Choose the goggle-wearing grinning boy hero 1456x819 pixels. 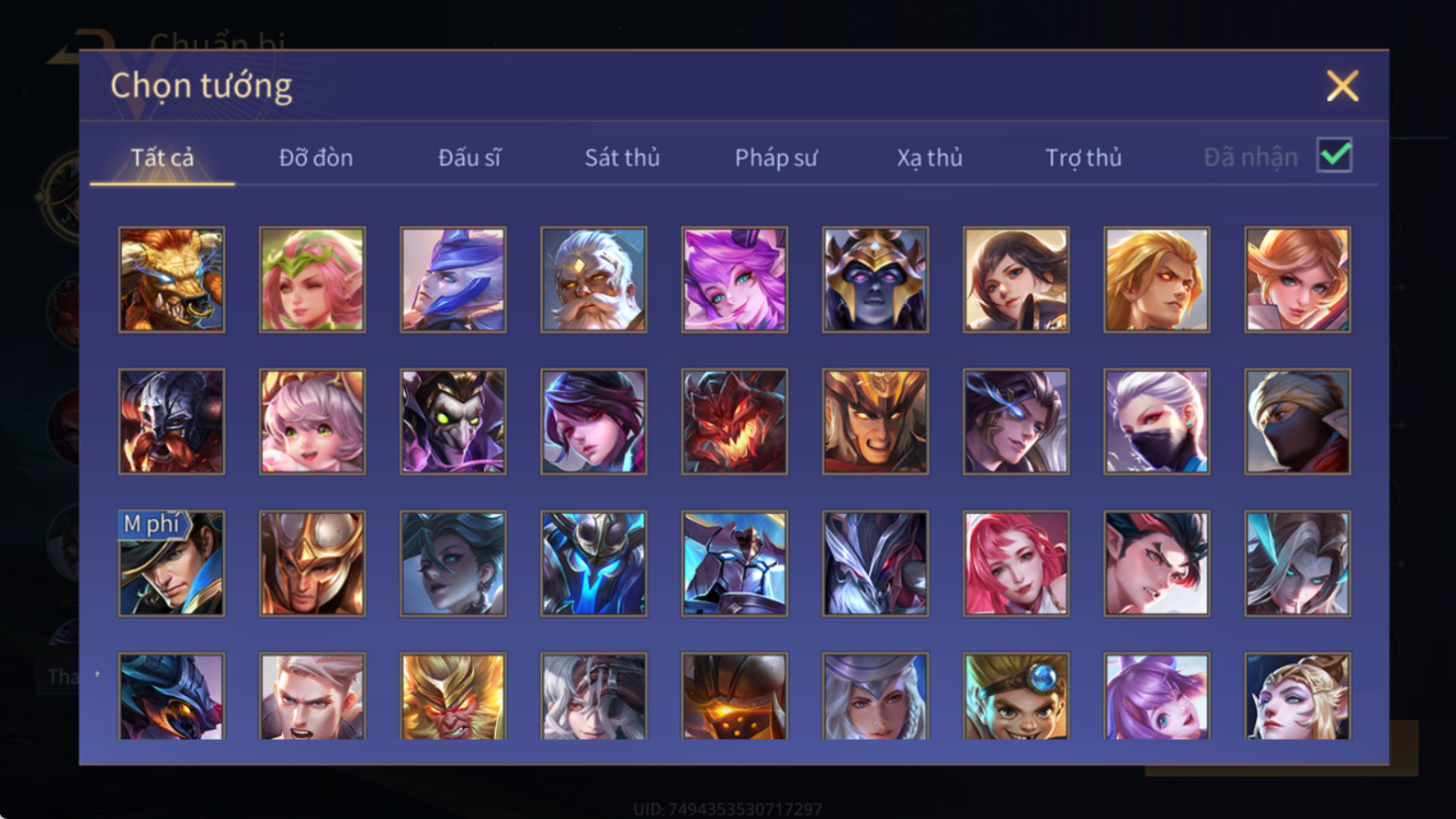[x=1016, y=696]
